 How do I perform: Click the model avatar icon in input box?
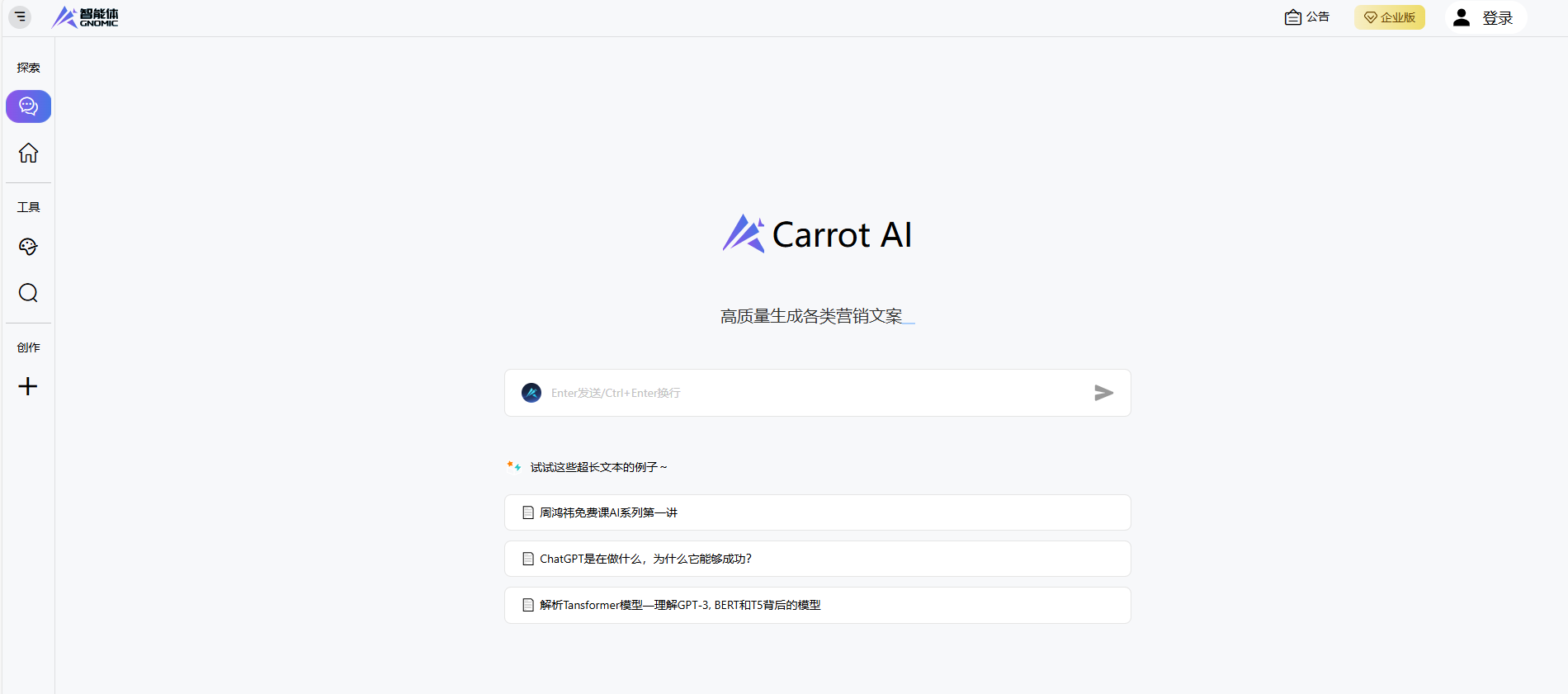pyautogui.click(x=531, y=393)
